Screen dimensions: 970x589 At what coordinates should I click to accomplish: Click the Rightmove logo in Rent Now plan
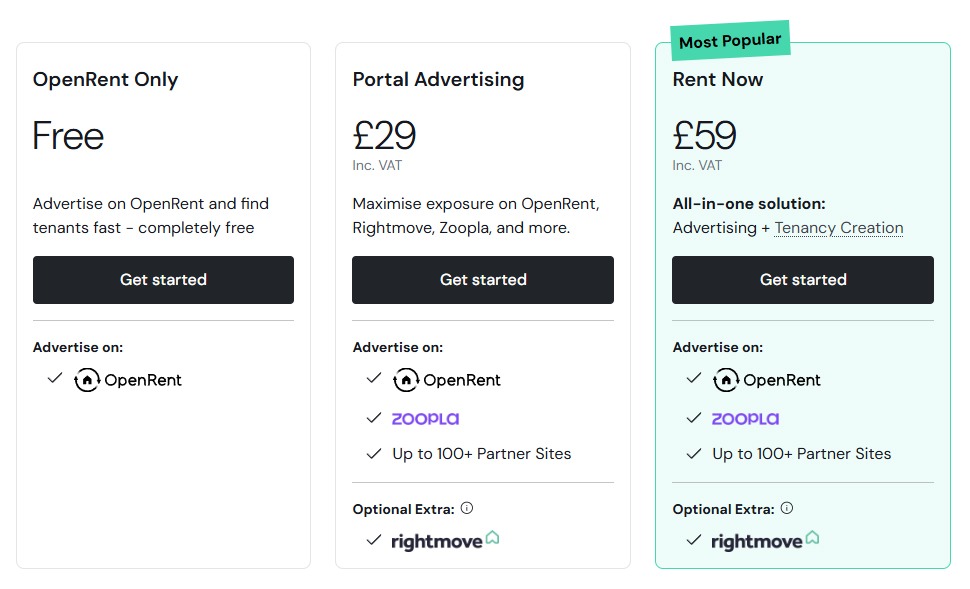point(765,541)
